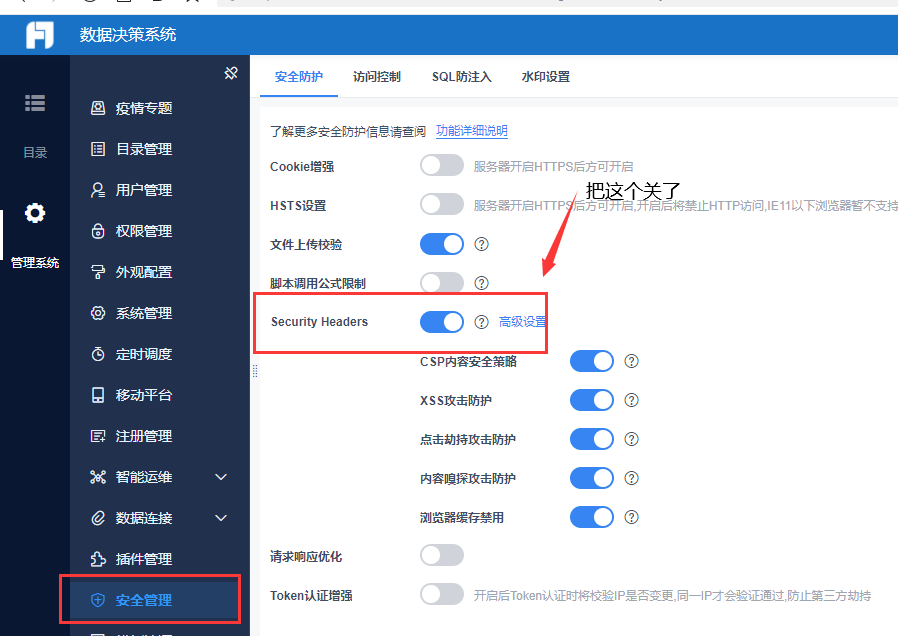898x636 pixels.
Task: Expand 数据连接 submenu chevron
Action: 221,518
